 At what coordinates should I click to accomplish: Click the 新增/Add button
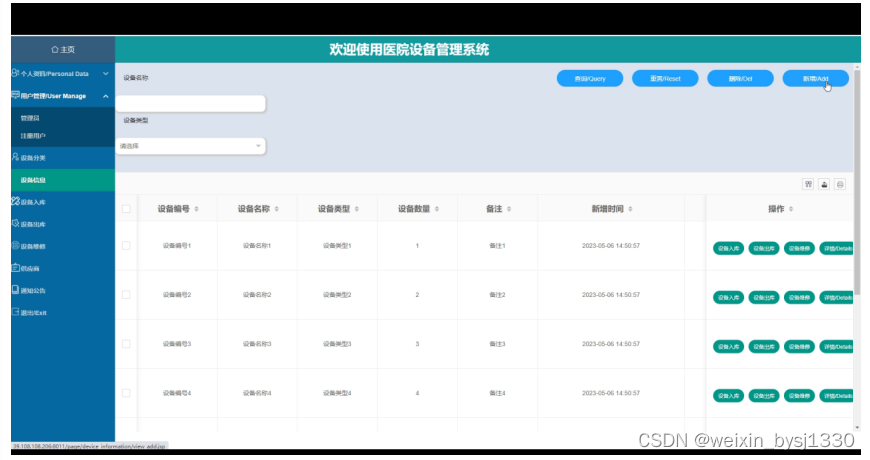point(816,79)
